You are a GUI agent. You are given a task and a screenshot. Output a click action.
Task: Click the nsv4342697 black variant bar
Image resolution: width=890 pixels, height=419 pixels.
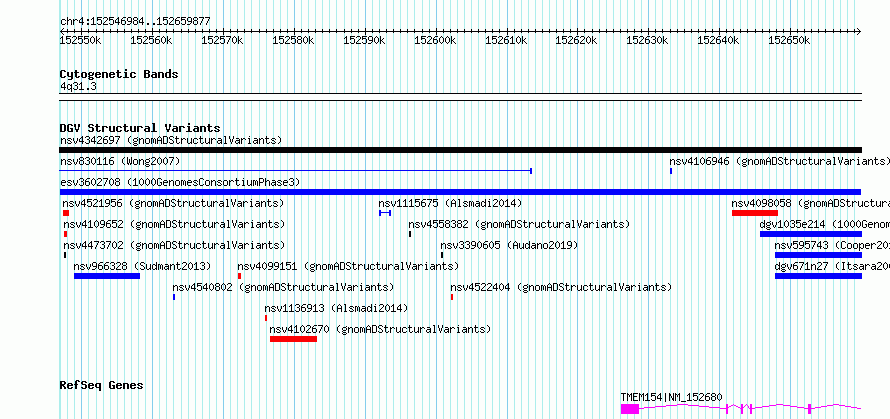click(x=460, y=150)
